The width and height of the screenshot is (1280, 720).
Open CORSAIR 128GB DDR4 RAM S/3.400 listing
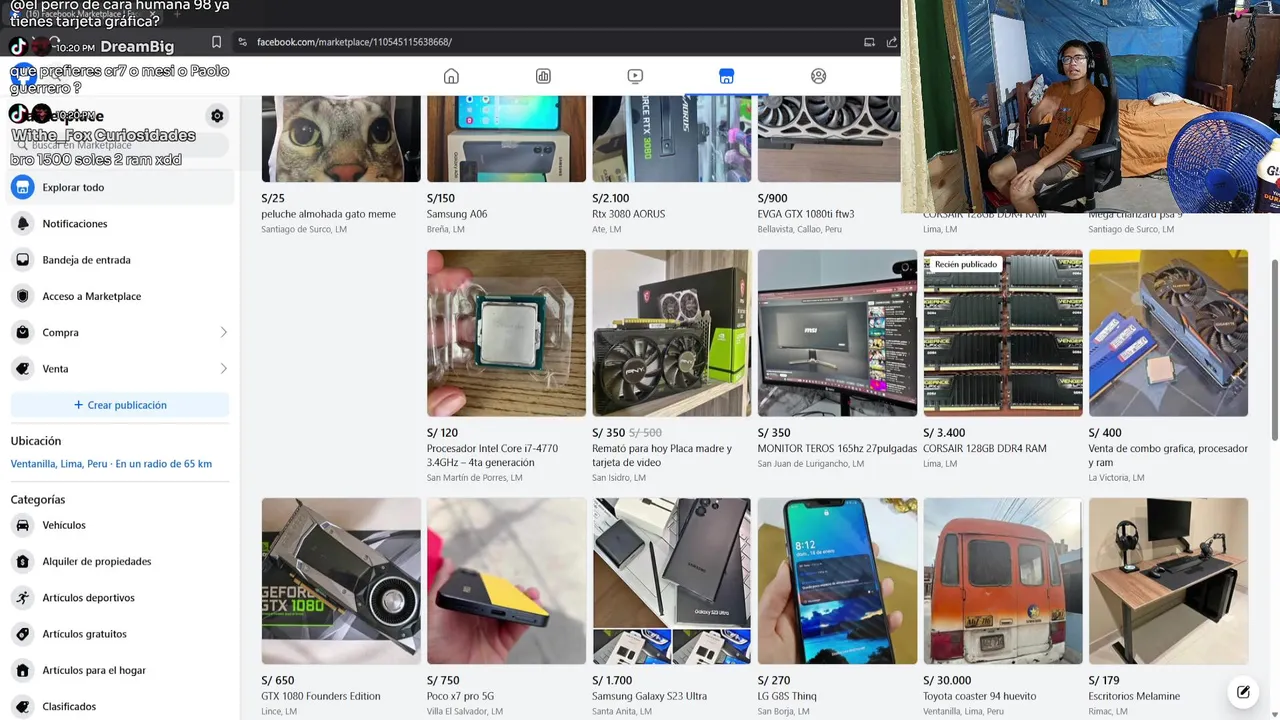point(1002,359)
